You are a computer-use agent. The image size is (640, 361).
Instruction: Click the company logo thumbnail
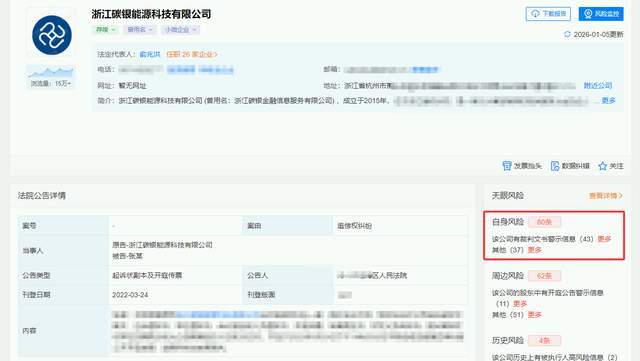[52, 35]
